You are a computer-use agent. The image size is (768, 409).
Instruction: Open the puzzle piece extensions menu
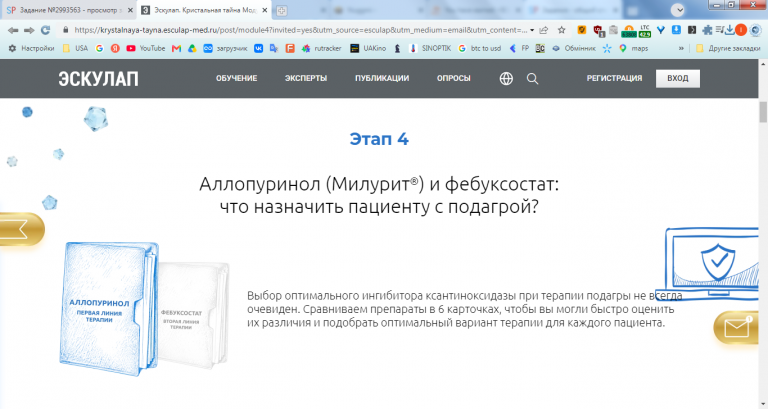tap(707, 30)
